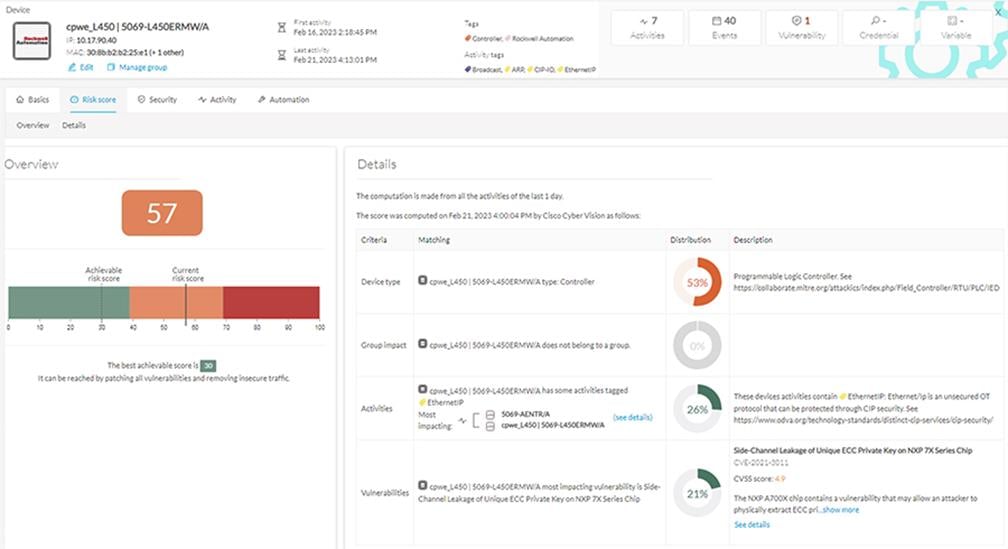Click the 26% activities distribution donut
Image resolution: width=1008 pixels, height=549 pixels.
point(698,409)
